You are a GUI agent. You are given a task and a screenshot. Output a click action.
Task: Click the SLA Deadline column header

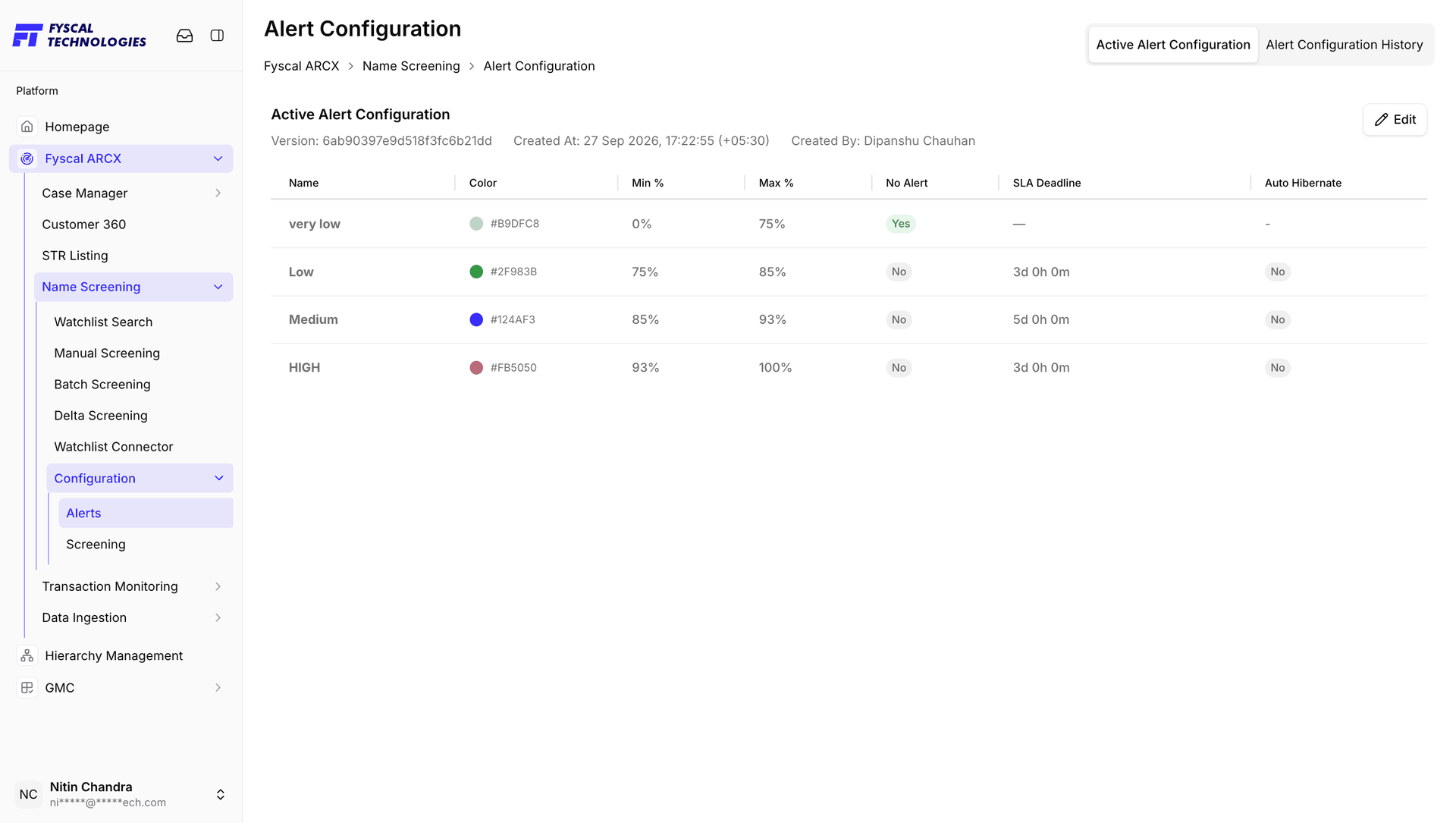coord(1046,183)
